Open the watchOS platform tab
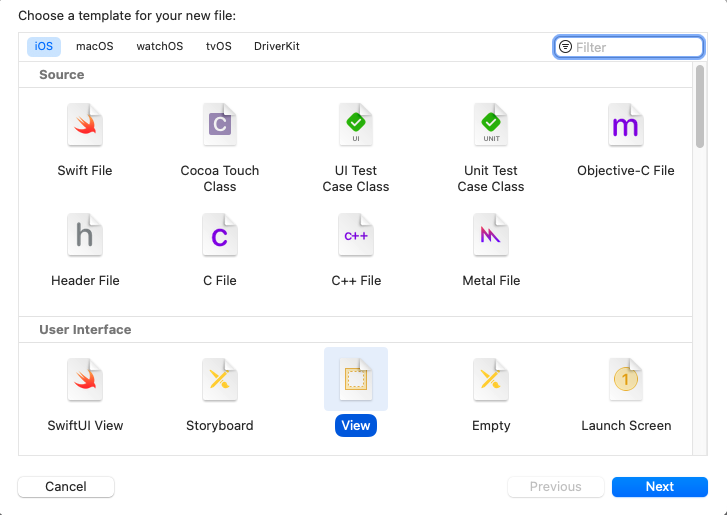This screenshot has width=727, height=515. point(159,47)
